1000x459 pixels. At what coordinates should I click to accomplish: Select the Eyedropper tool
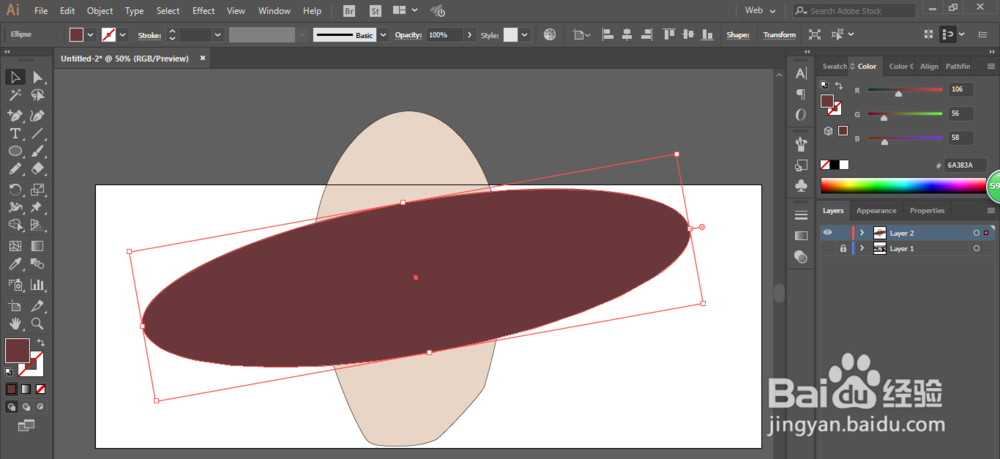[15, 264]
